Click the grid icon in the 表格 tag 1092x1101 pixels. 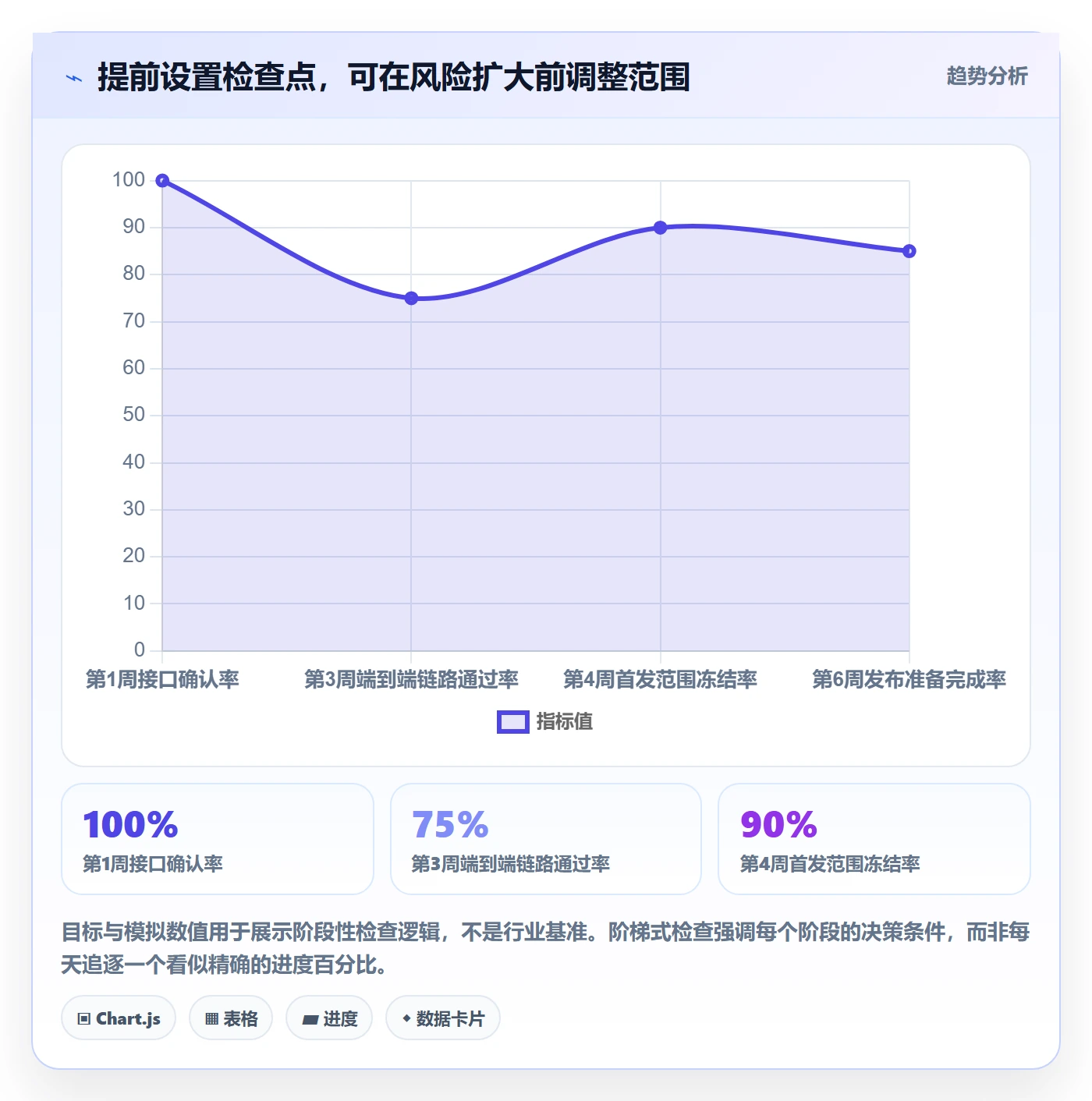211,1018
